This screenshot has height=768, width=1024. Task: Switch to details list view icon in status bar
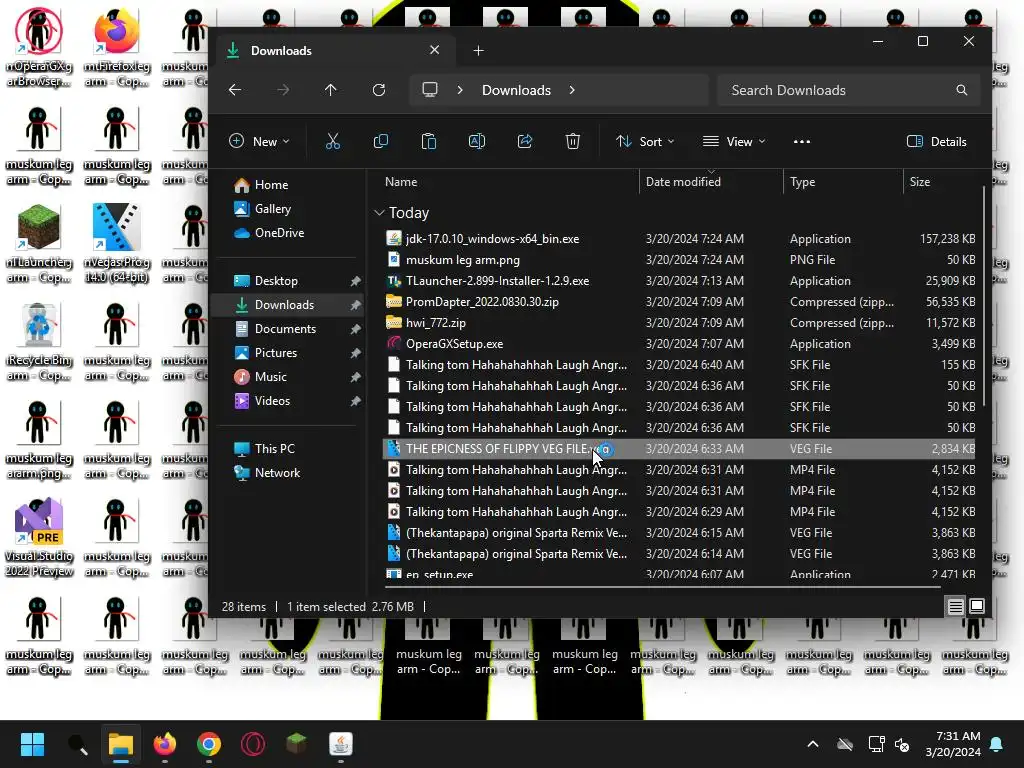pyautogui.click(x=955, y=607)
